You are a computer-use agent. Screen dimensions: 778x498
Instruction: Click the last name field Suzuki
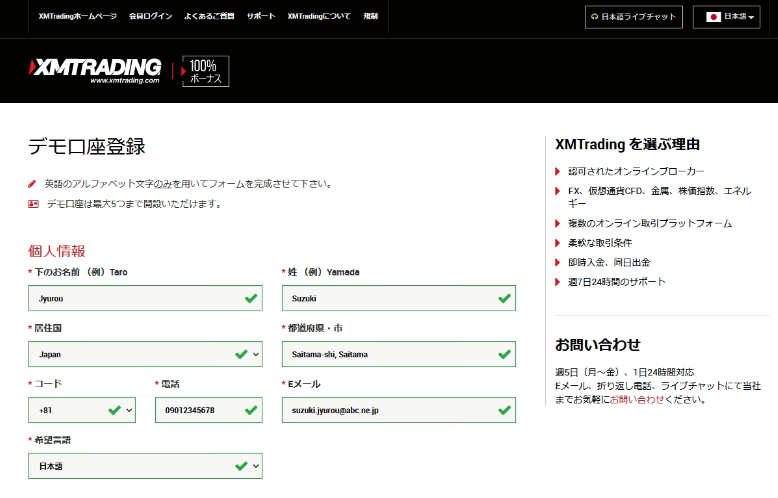pyautogui.click(x=399, y=298)
